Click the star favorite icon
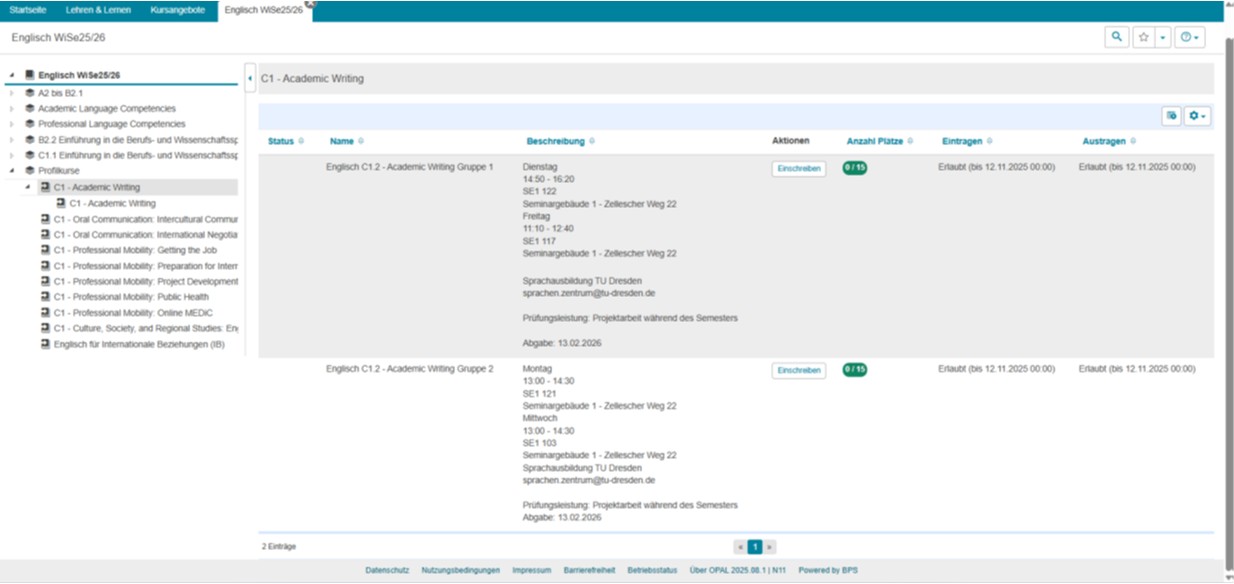The height and width of the screenshot is (584, 1234). coord(1144,37)
